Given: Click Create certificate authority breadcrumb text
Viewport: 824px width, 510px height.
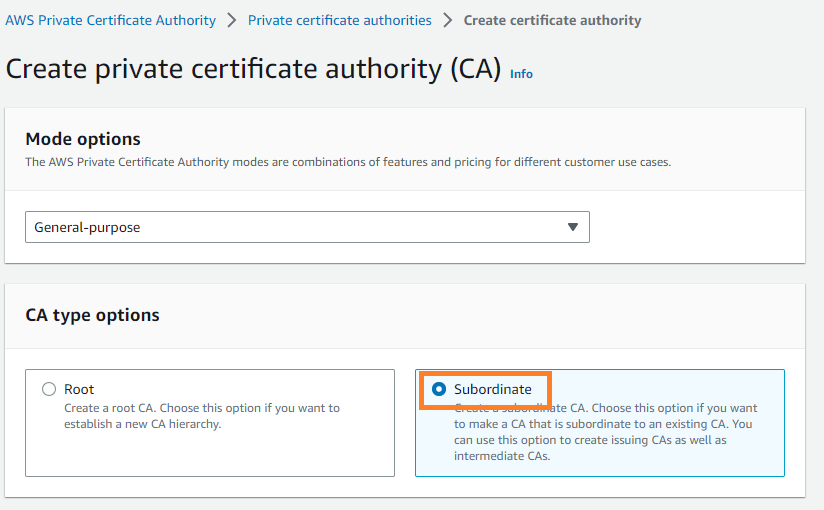Looking at the screenshot, I should click(x=552, y=21).
